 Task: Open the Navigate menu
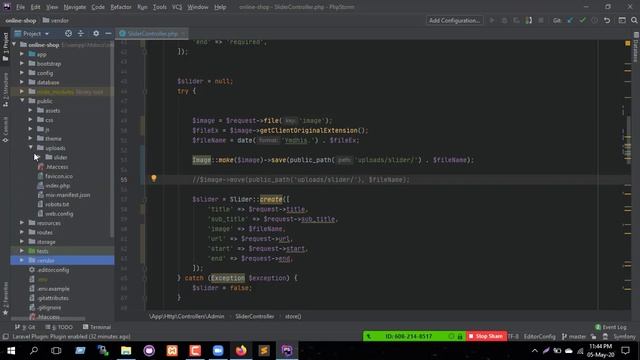pyautogui.click(x=75, y=7)
